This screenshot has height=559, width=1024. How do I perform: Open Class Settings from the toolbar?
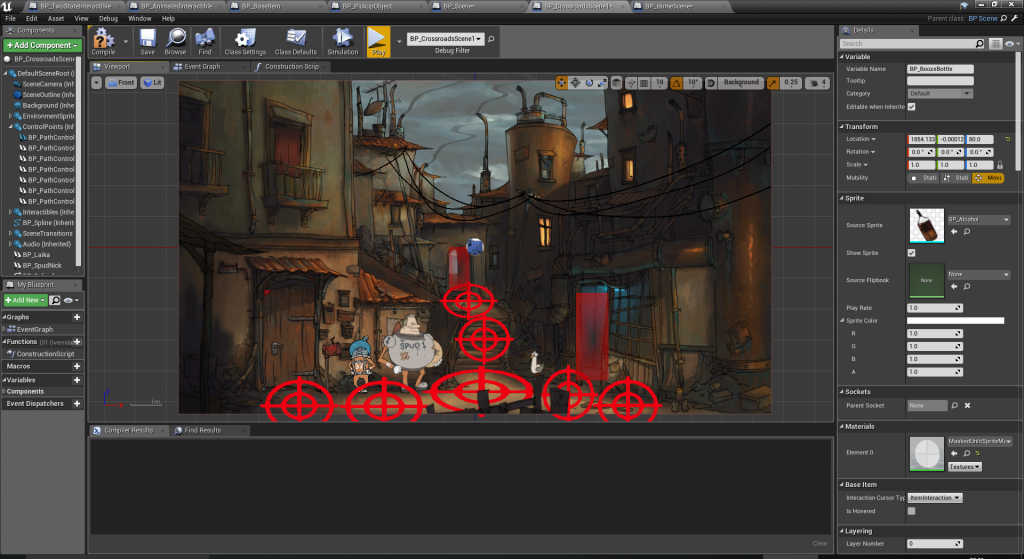pyautogui.click(x=245, y=42)
